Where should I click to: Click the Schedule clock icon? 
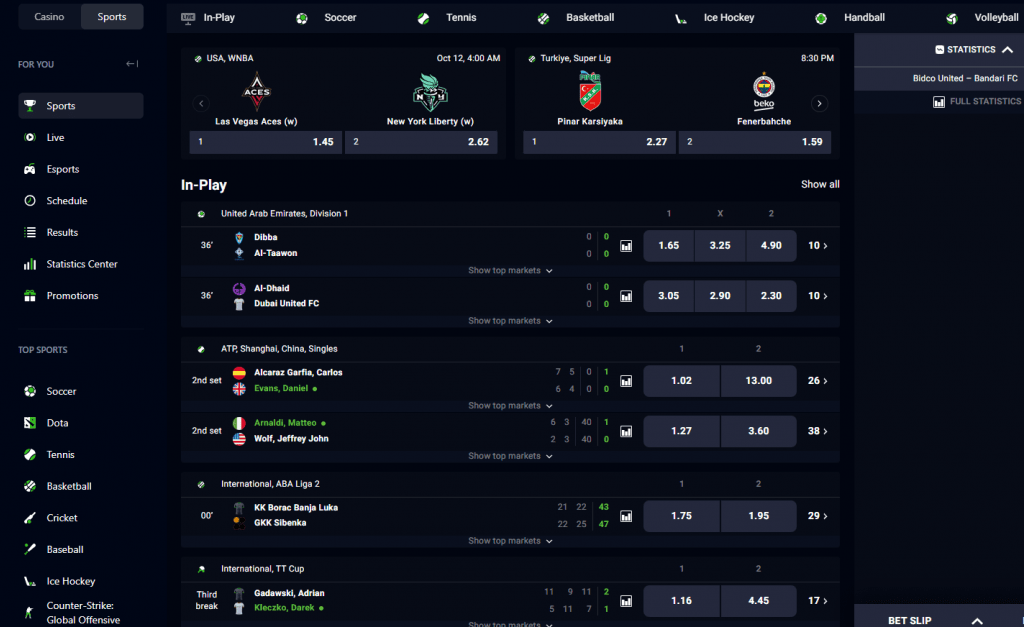pyautogui.click(x=30, y=201)
